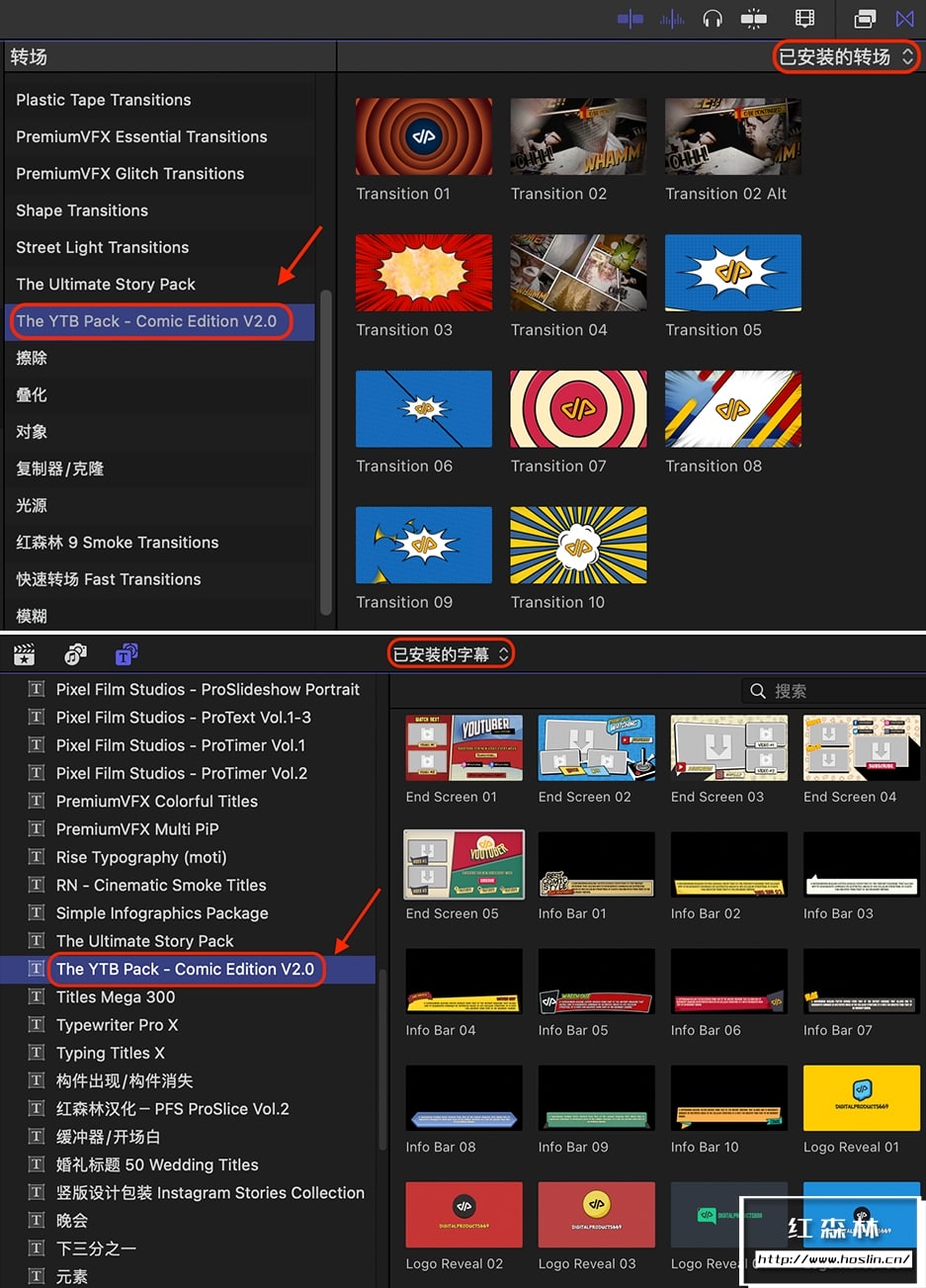Select the Transition 03 comic burst thumbnail

[x=424, y=273]
